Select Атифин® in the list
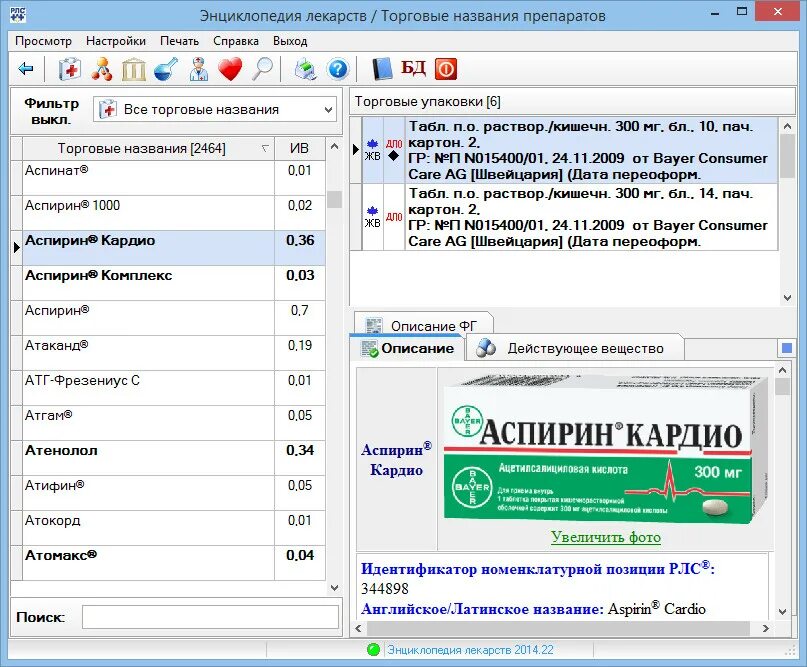Screen dimensions: 807x667 pyautogui.click(x=148, y=493)
